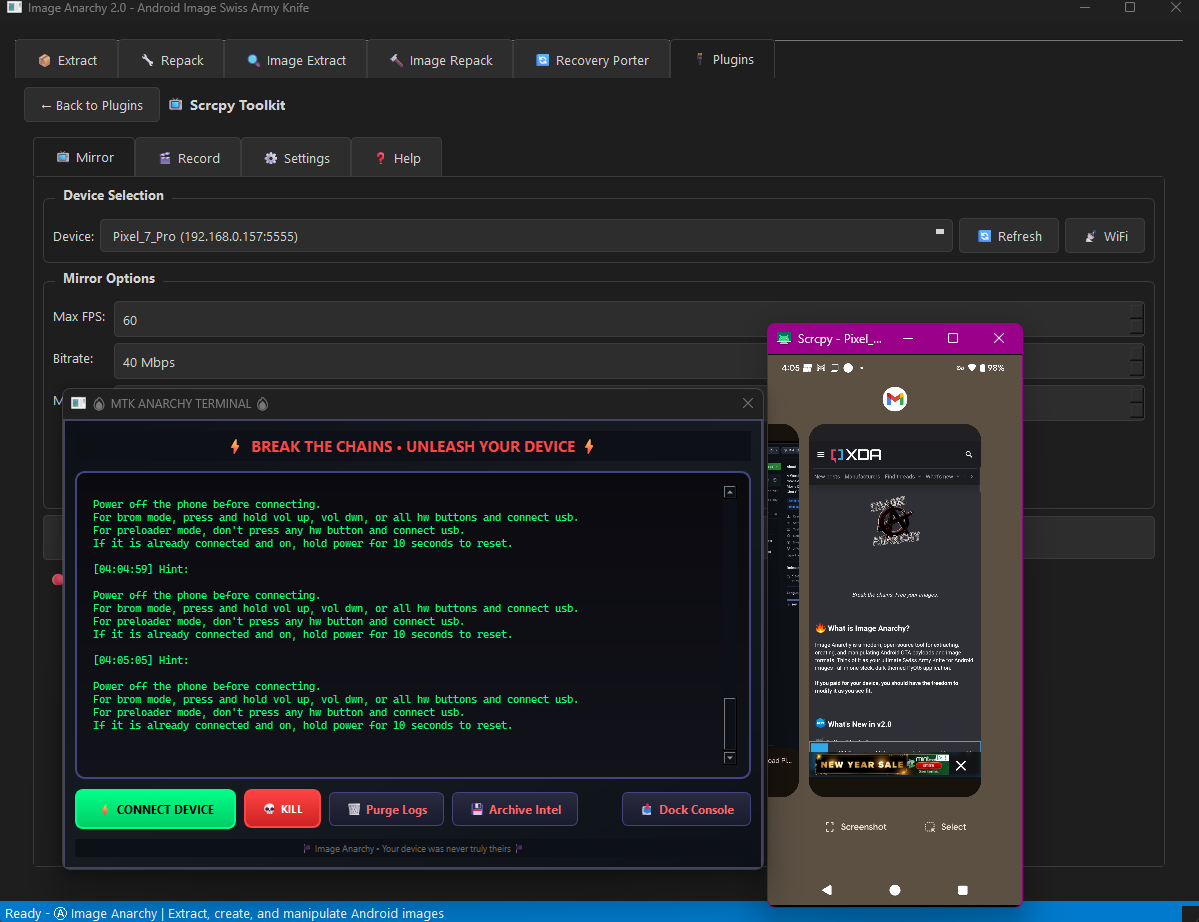
Task: Click 'What's New in v2.0' heading
Action: [x=859, y=724]
